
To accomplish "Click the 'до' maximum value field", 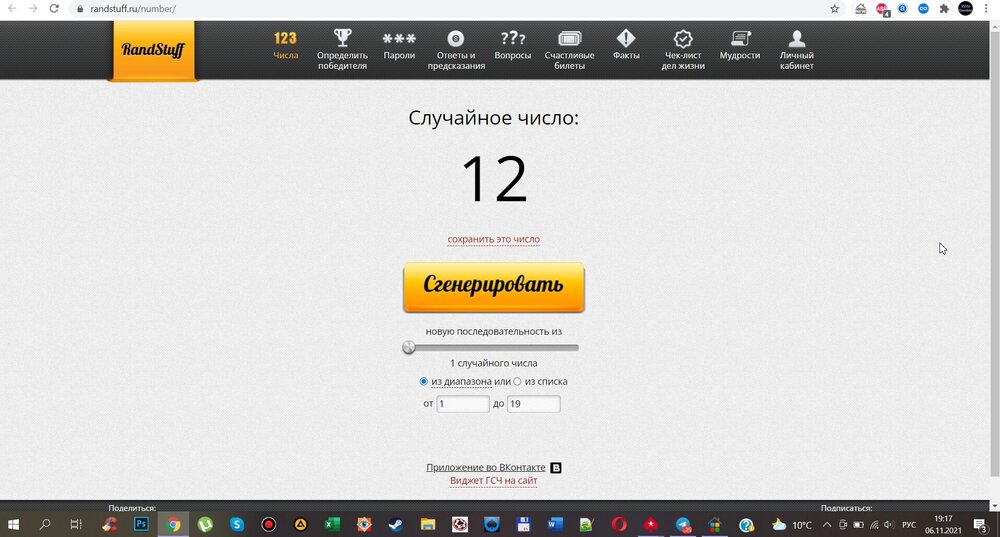I will pyautogui.click(x=533, y=404).
